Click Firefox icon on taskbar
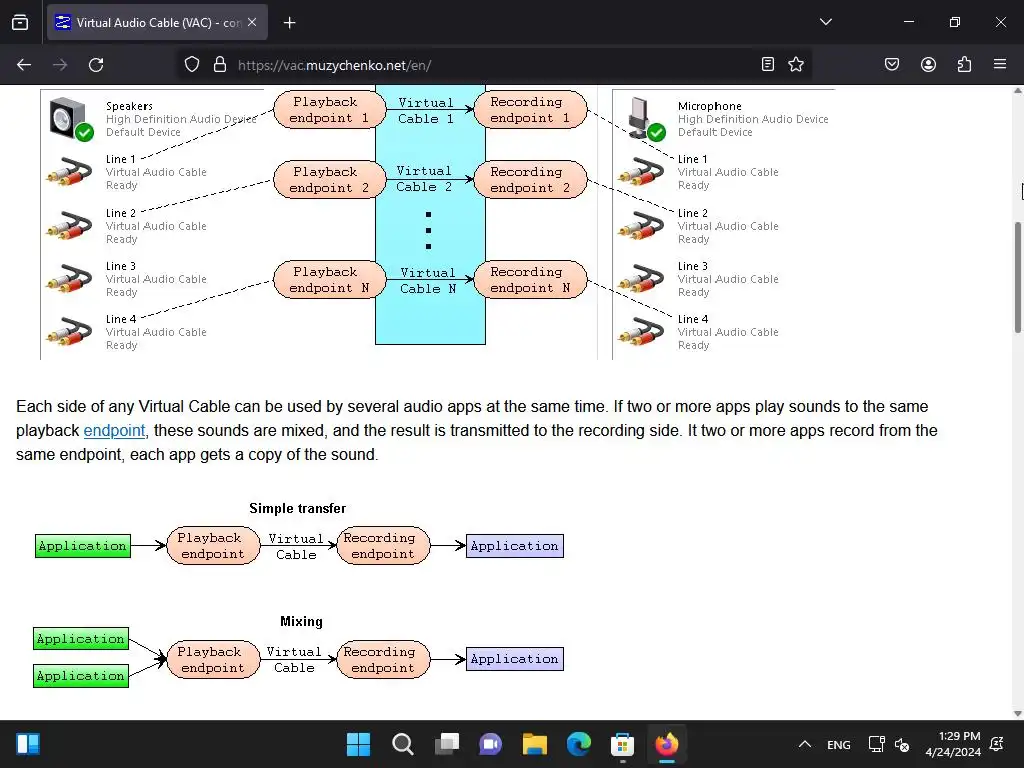 click(x=667, y=744)
